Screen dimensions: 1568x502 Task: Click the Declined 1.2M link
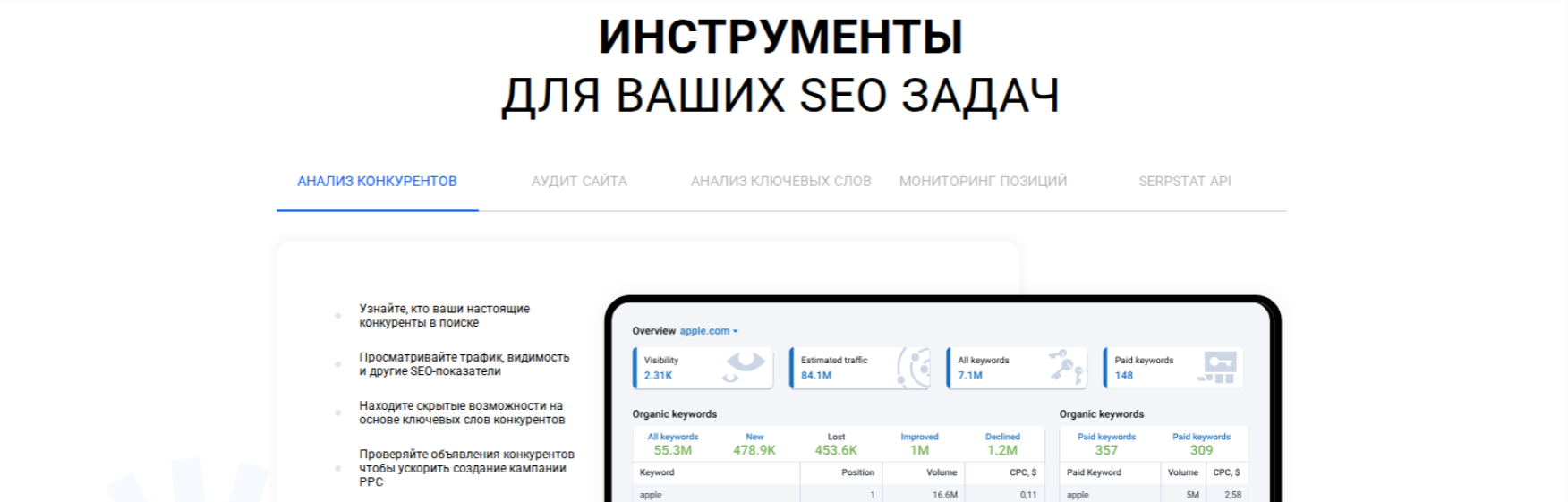point(1002,445)
